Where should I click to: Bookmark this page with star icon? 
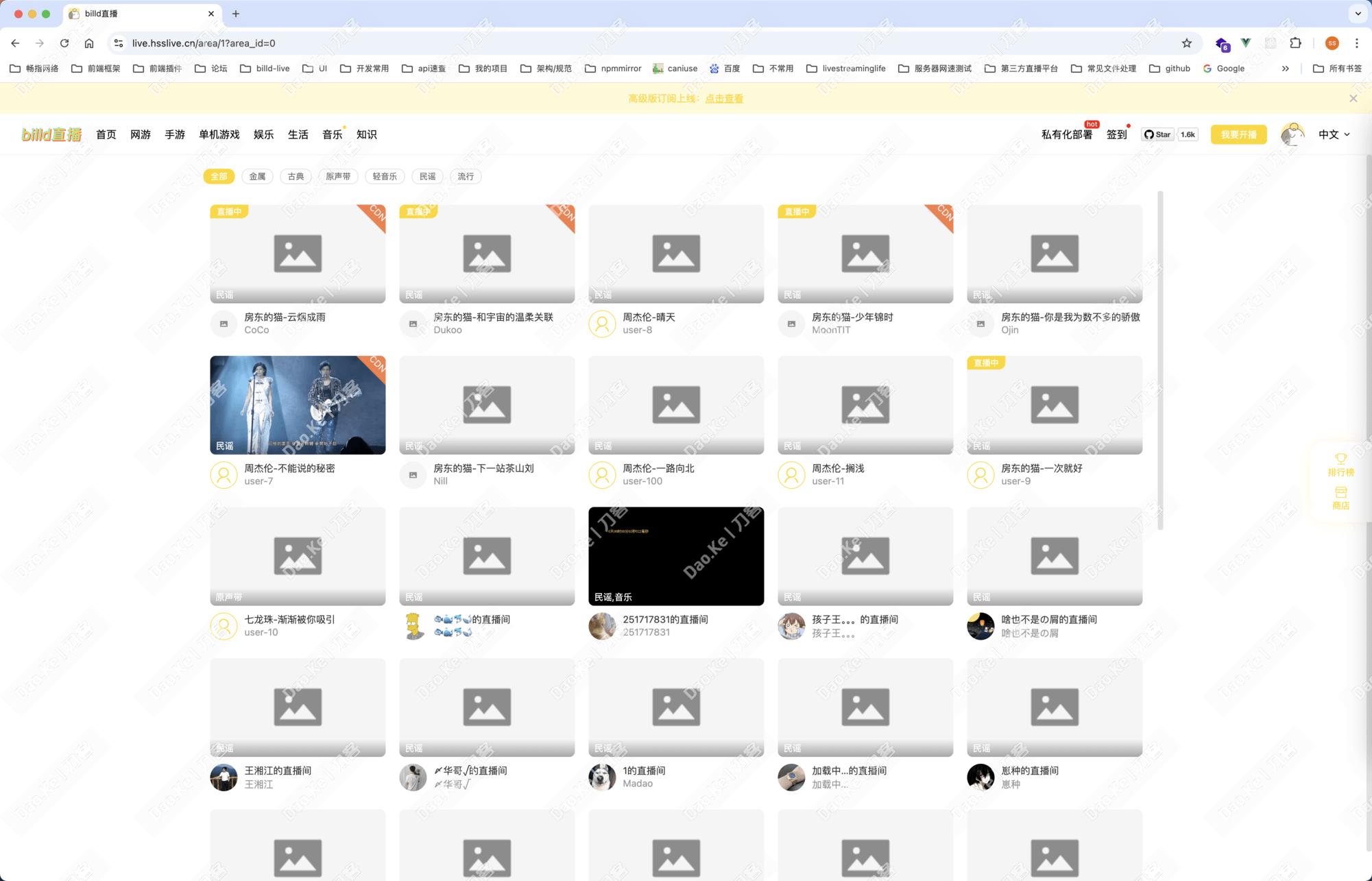point(1187,43)
